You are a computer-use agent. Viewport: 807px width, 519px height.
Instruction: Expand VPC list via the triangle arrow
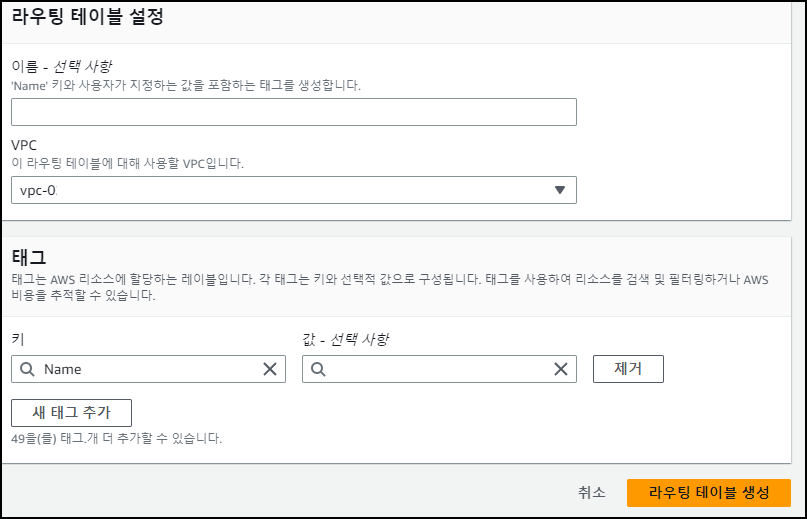tap(560, 190)
